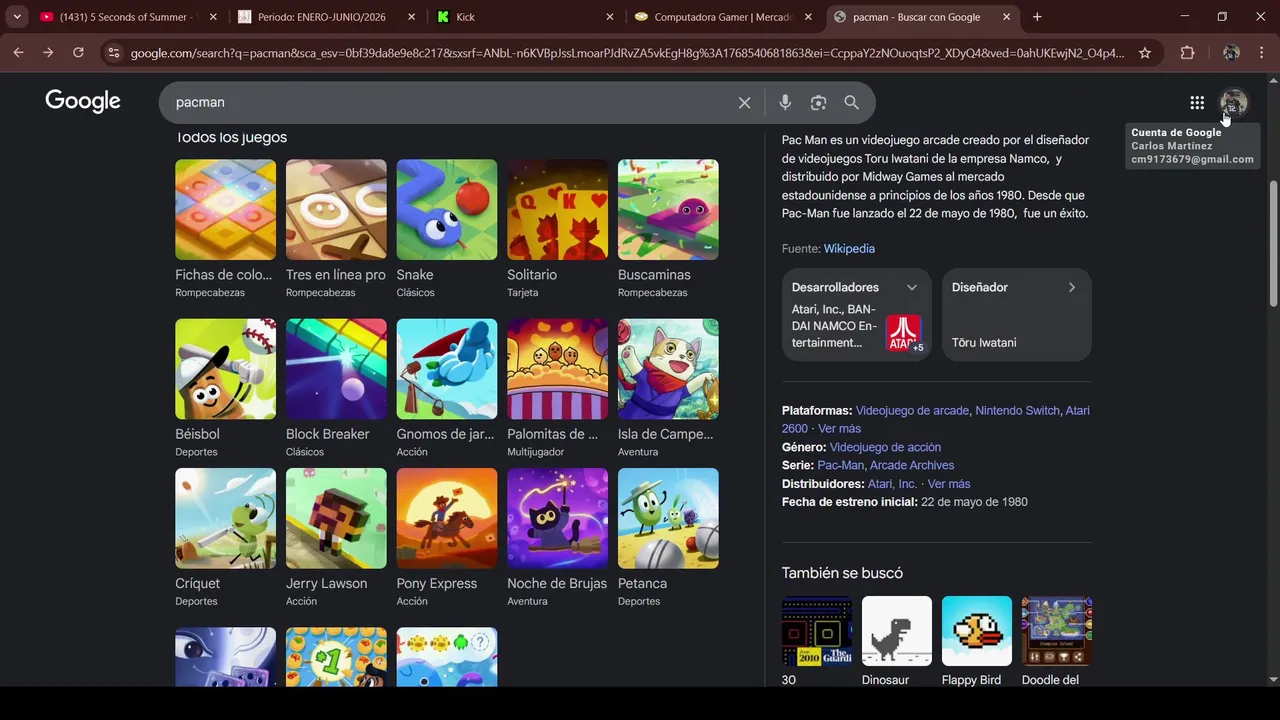Search by image with camera icon

[x=818, y=102]
